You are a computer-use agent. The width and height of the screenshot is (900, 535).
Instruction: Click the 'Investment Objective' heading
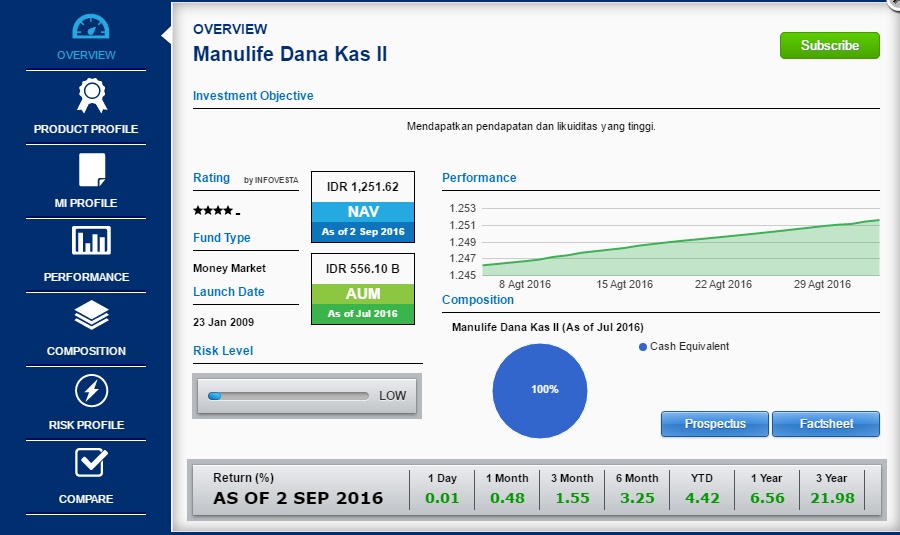tap(253, 96)
